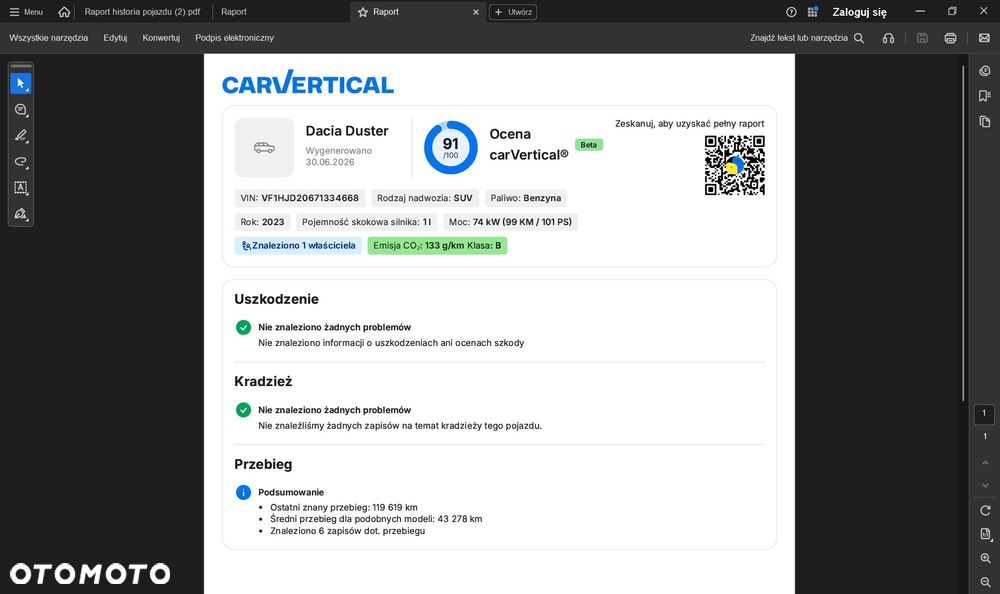Click Znajdź tekst lub narzędzia search field
Screen dimensions: 1000x594
pos(807,38)
